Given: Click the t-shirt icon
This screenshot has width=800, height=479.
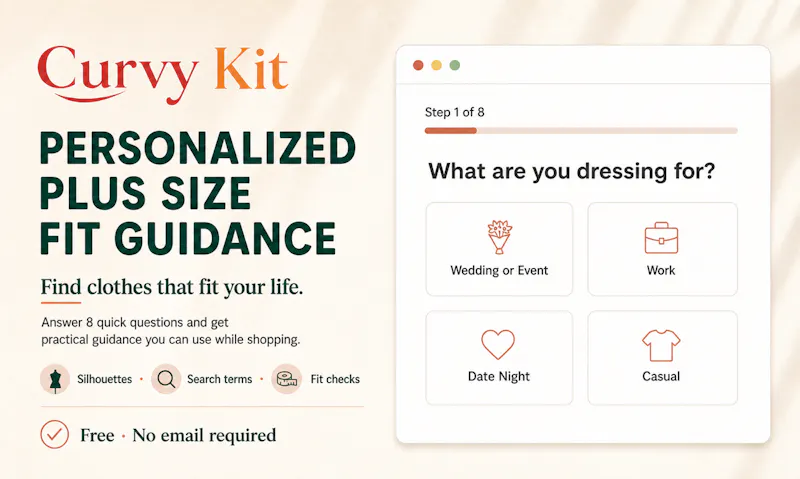Looking at the screenshot, I should [661, 345].
